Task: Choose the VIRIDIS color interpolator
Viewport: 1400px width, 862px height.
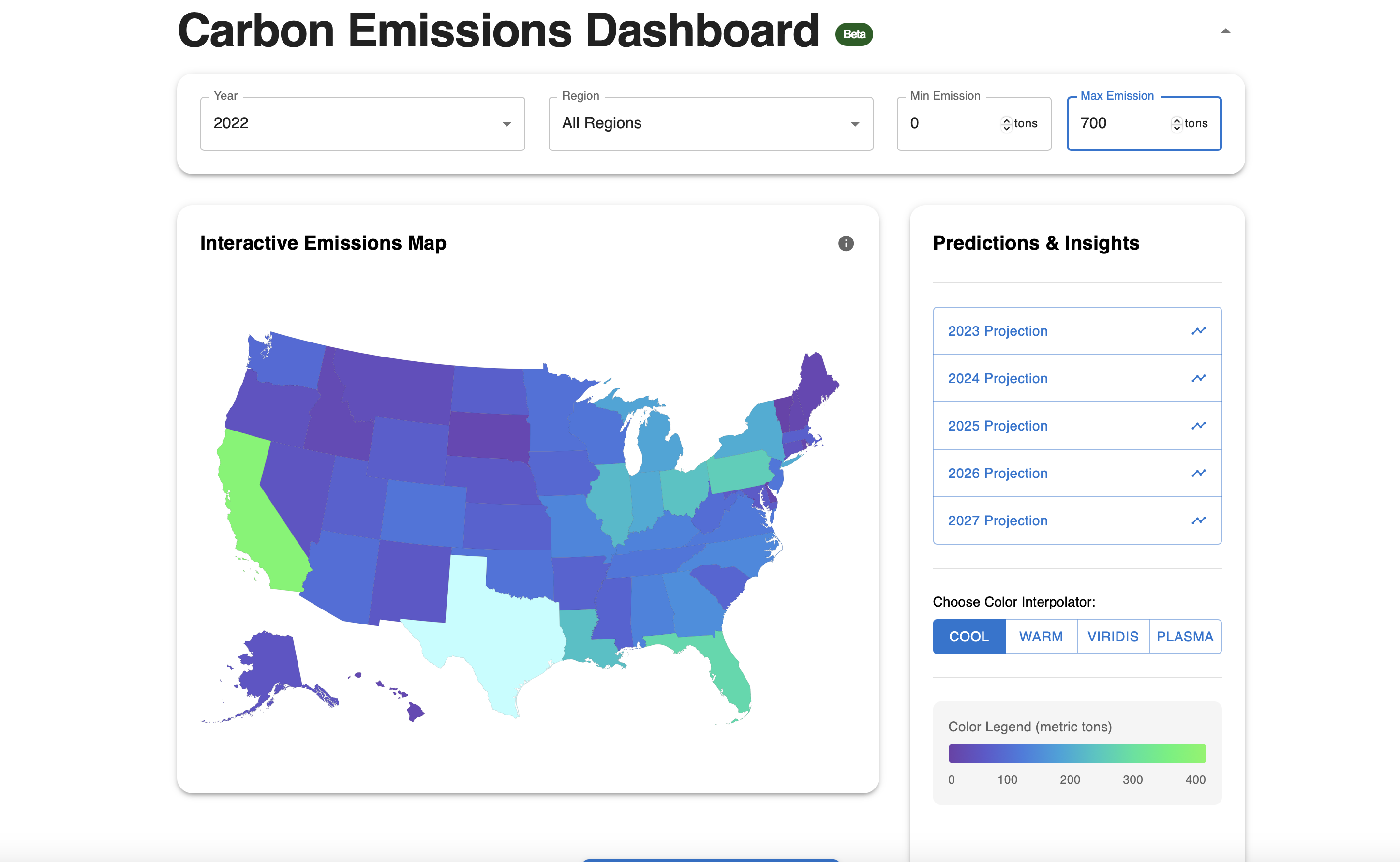Action: pyautogui.click(x=1113, y=636)
